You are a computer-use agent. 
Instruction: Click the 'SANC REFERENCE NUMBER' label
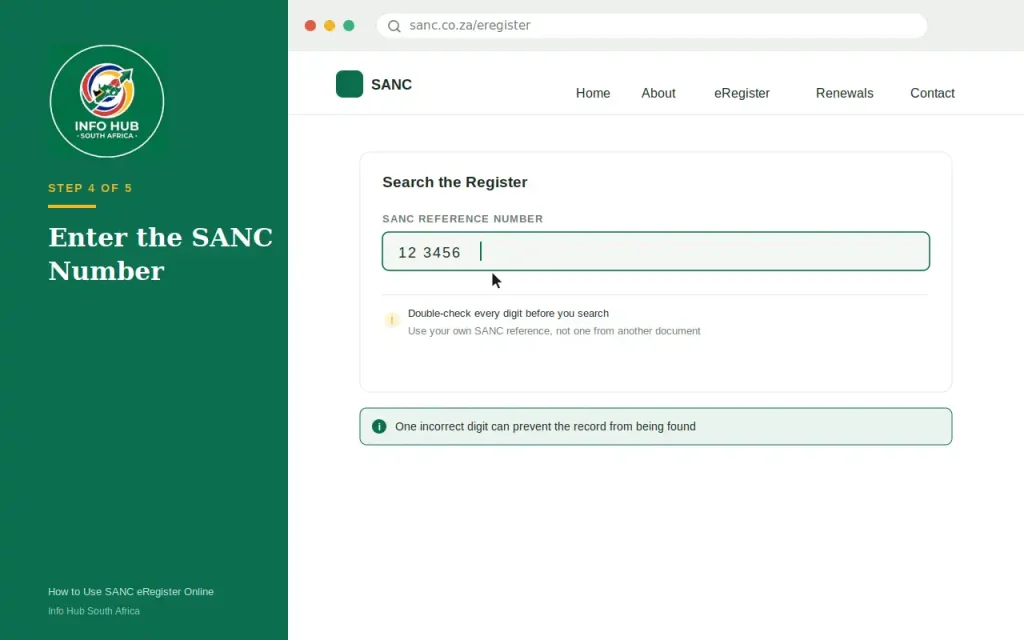tap(462, 219)
